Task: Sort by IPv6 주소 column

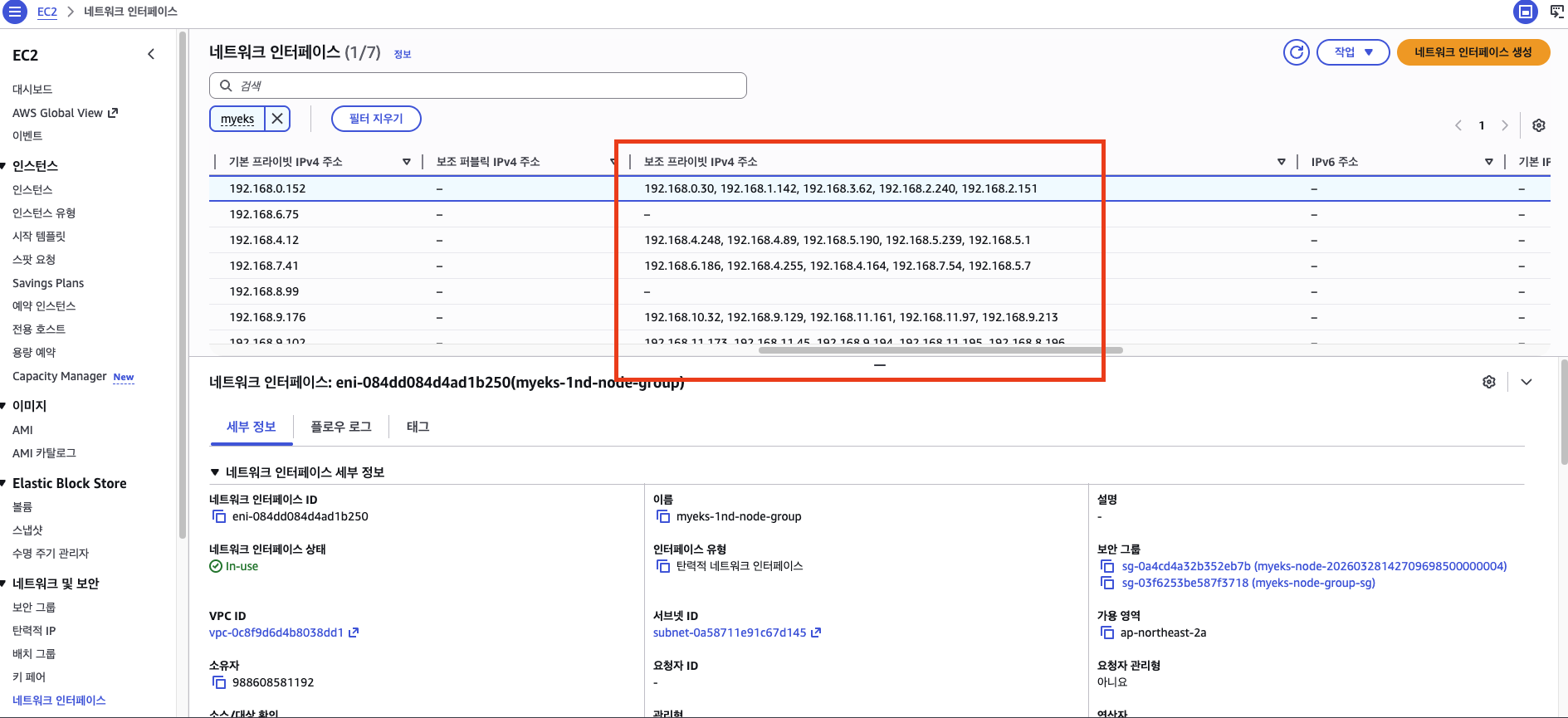Action: pos(1489,162)
